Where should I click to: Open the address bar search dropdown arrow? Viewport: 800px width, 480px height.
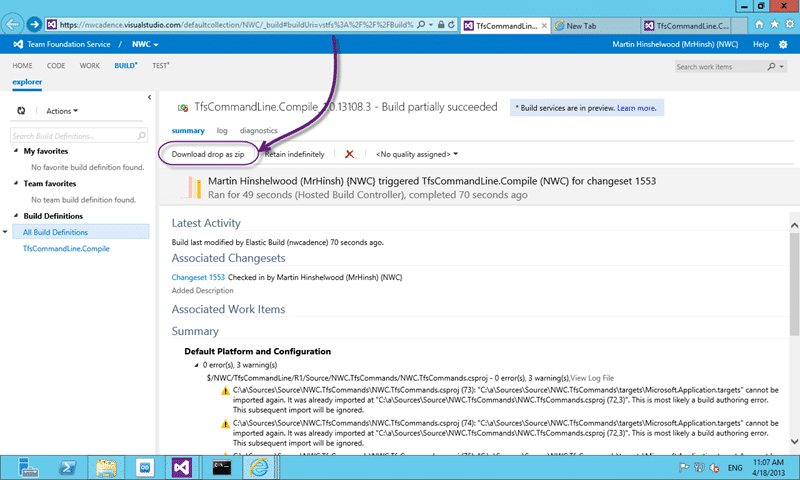pyautogui.click(x=431, y=24)
